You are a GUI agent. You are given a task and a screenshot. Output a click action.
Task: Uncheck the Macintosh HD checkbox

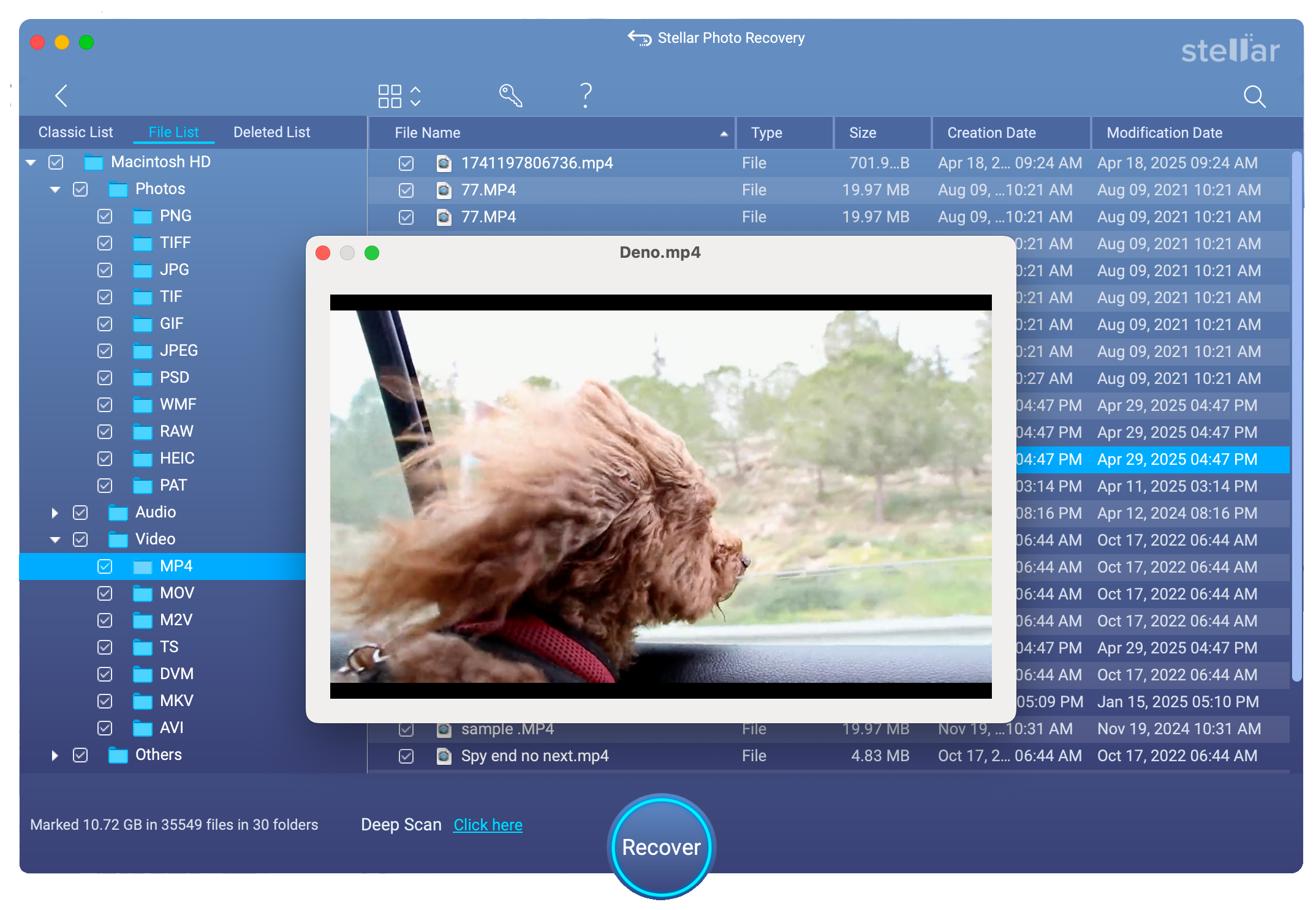tap(56, 162)
